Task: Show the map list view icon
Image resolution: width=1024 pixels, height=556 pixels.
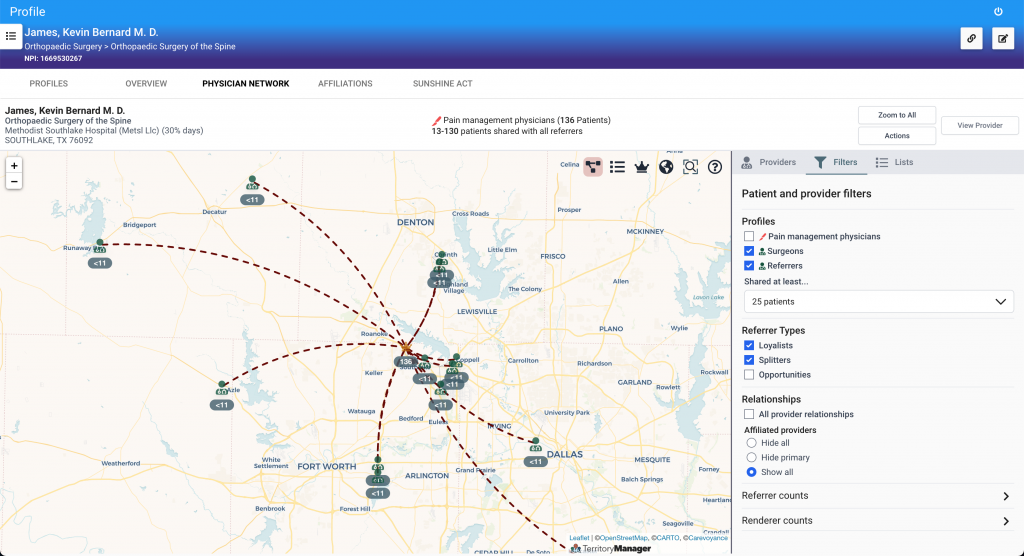Action: point(617,167)
